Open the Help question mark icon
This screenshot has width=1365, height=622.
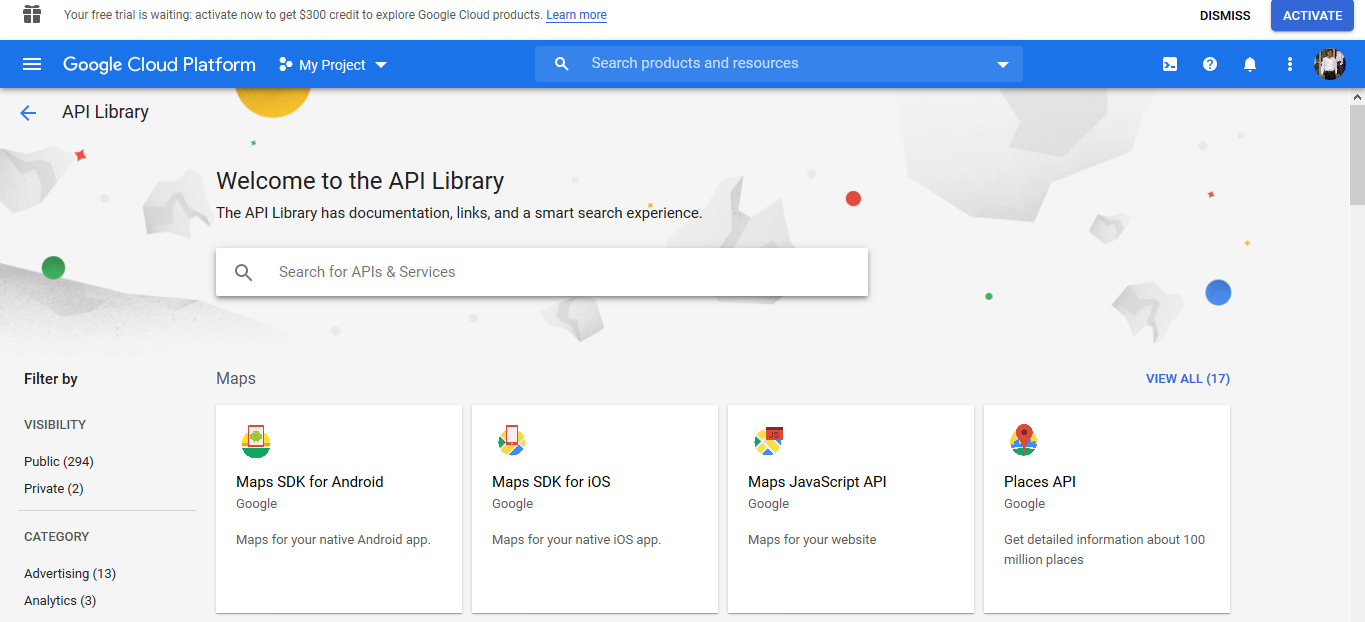click(x=1210, y=64)
